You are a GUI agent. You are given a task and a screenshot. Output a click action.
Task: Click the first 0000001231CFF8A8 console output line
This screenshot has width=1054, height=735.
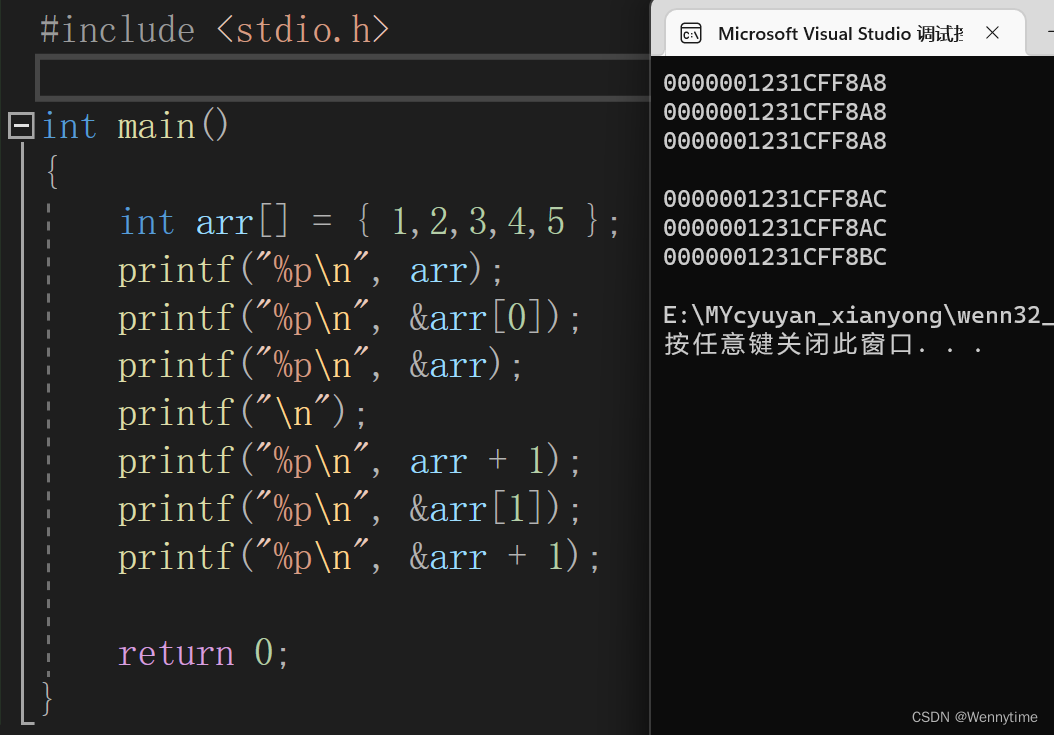tap(775, 83)
